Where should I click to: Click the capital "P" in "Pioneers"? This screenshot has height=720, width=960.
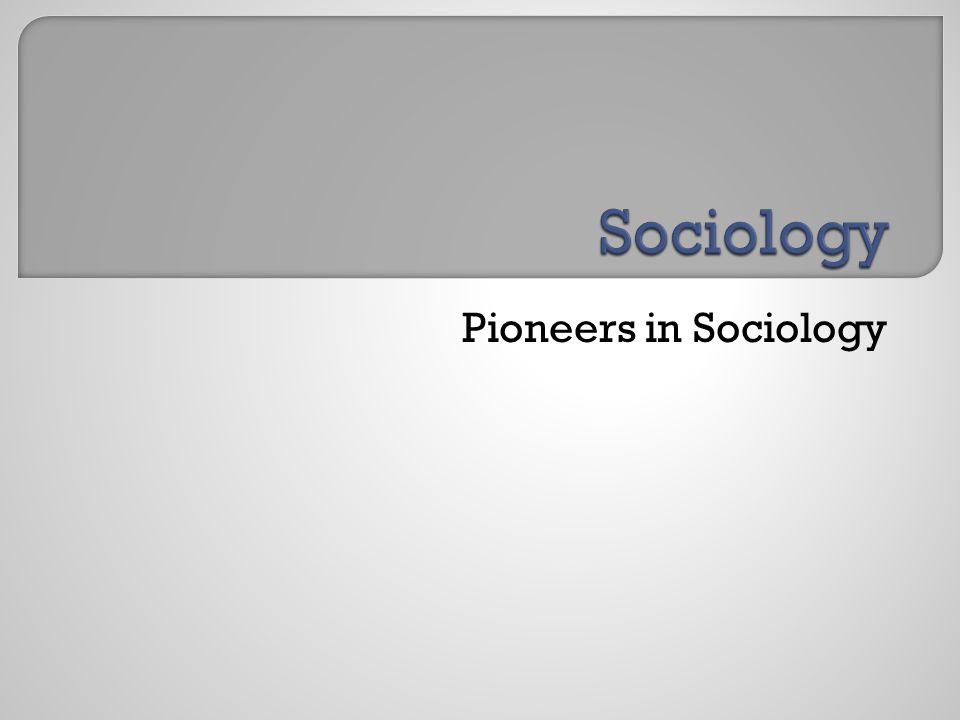pyautogui.click(x=474, y=328)
